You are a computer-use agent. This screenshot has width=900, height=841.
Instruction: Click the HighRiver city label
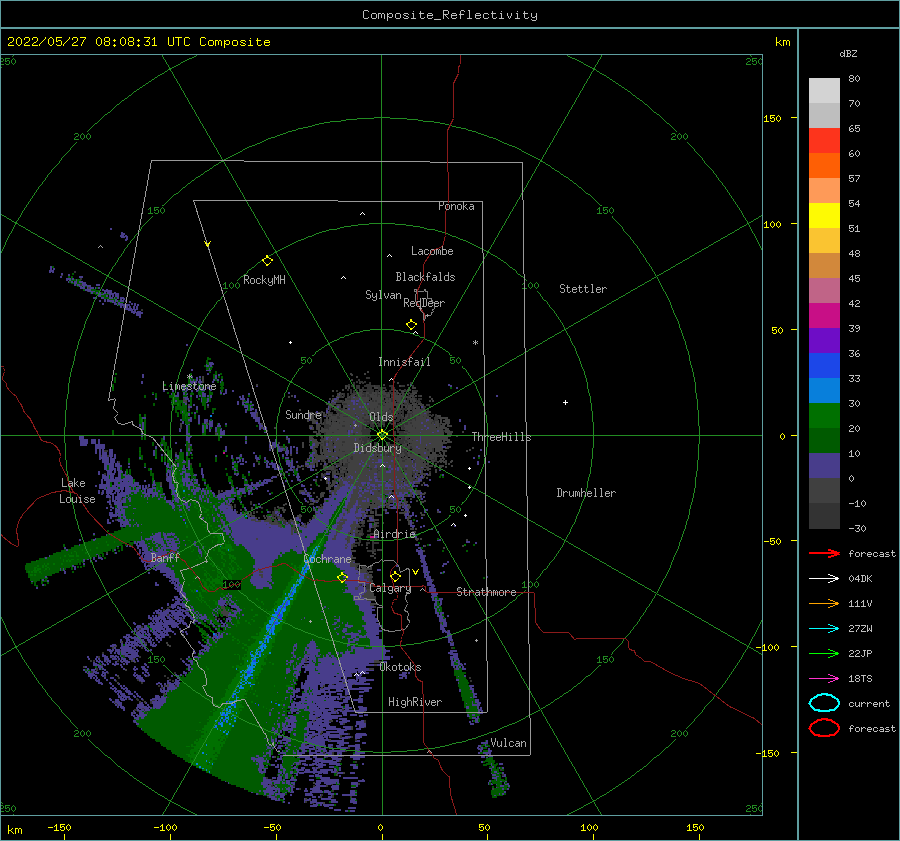coord(415,702)
